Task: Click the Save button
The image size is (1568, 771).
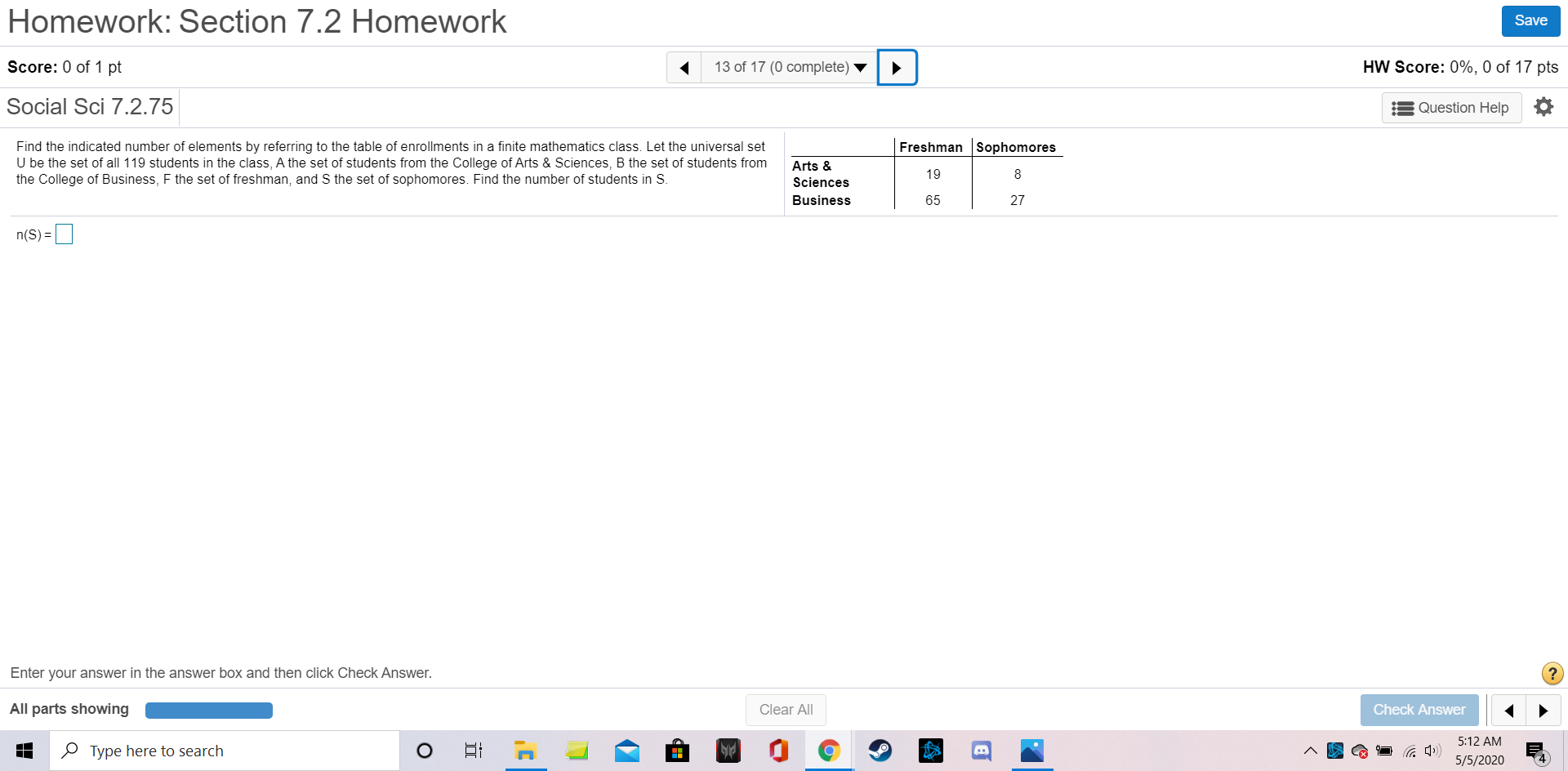Action: click(x=1530, y=20)
